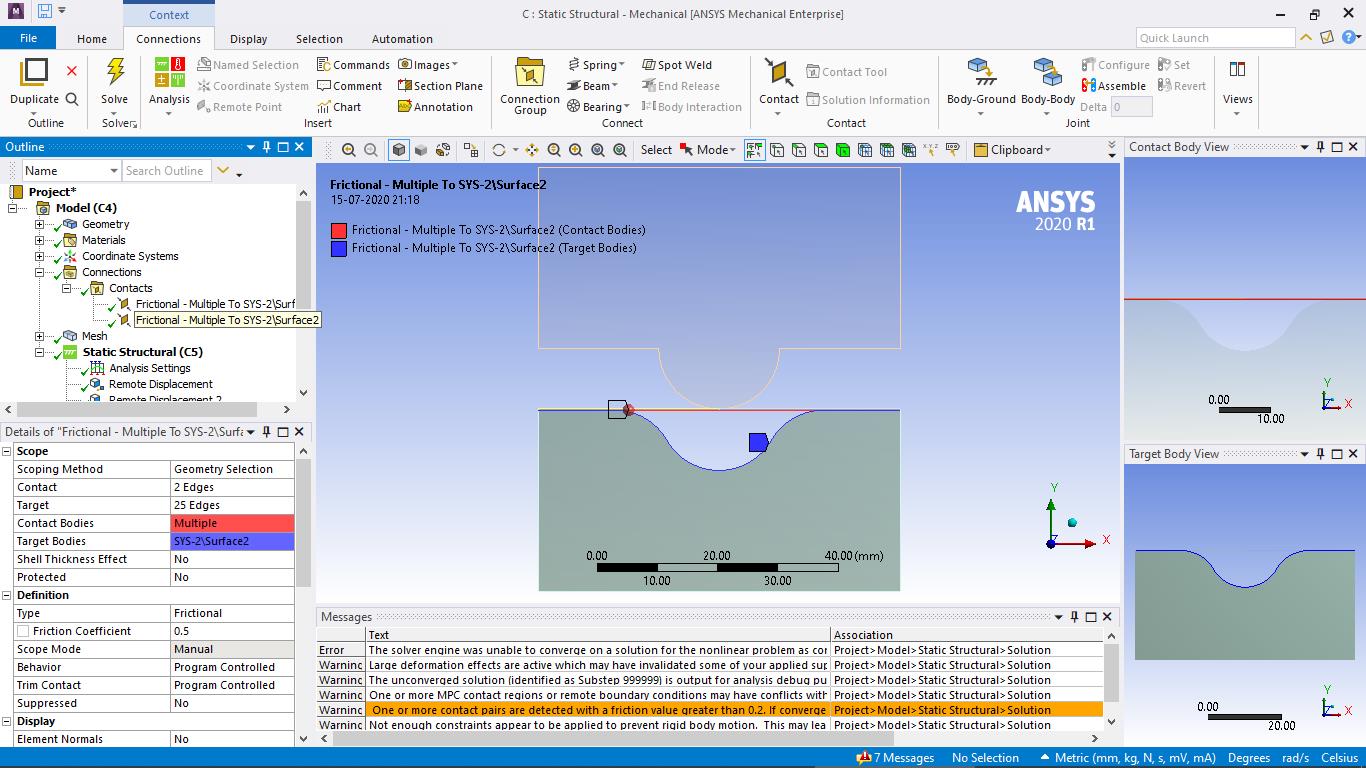Select the Mesh tree item
The height and width of the screenshot is (768, 1366).
tap(94, 336)
